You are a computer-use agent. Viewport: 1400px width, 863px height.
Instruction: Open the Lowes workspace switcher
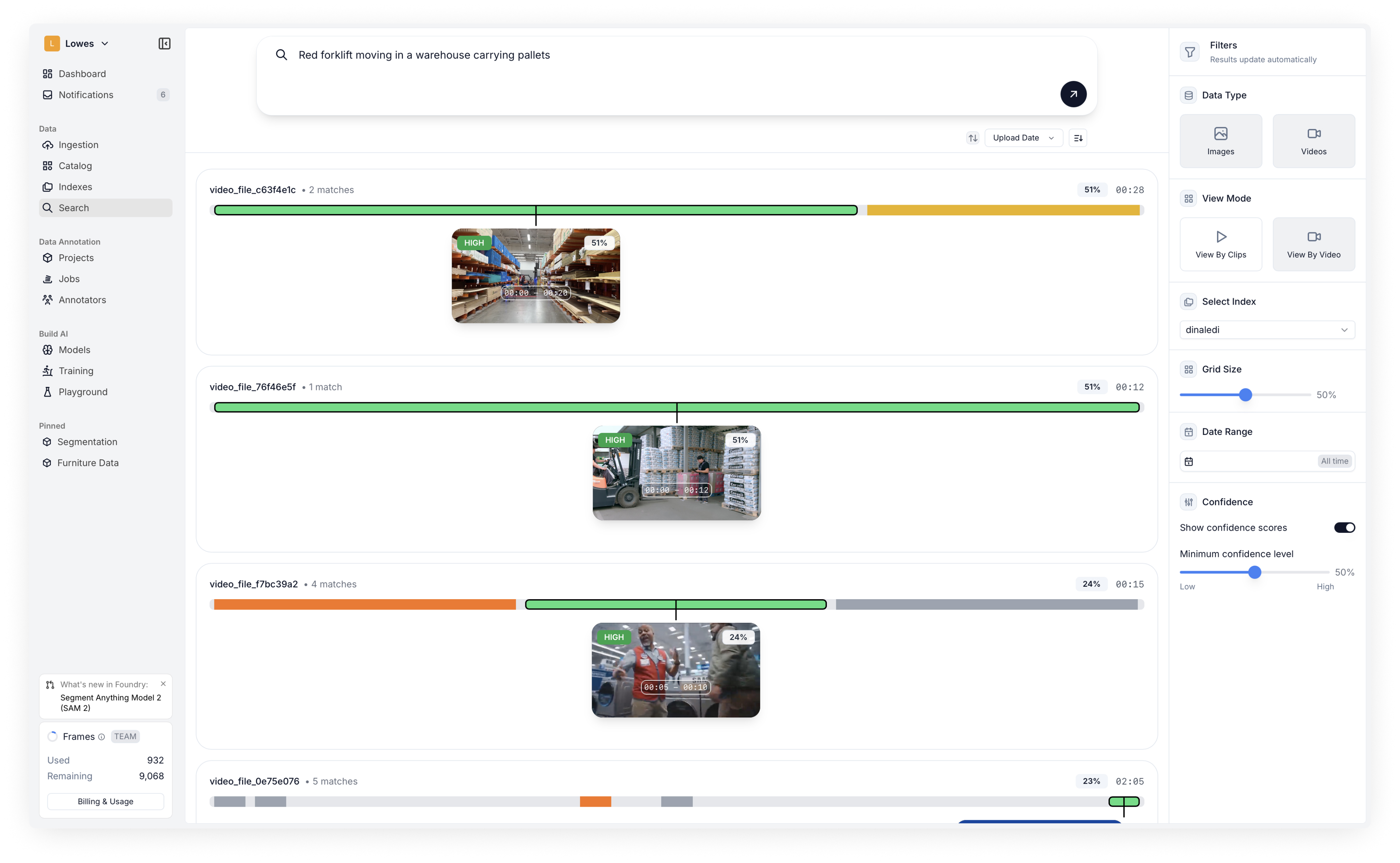[79, 43]
